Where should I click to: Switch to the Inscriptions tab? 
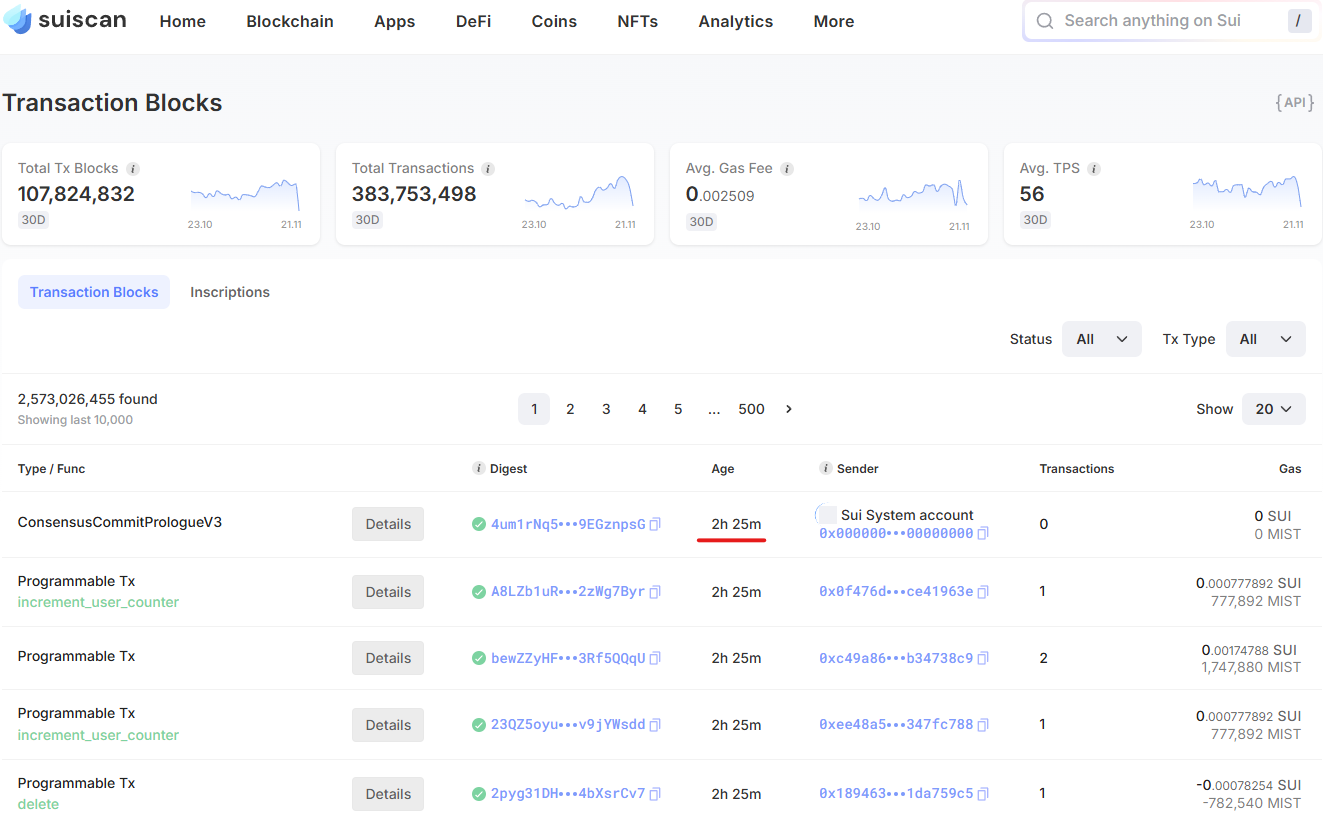click(230, 292)
